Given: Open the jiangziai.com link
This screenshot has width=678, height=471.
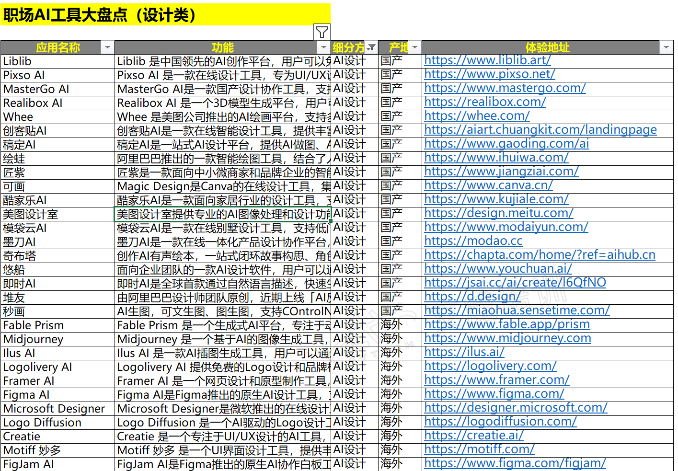Looking at the screenshot, I should (501, 171).
